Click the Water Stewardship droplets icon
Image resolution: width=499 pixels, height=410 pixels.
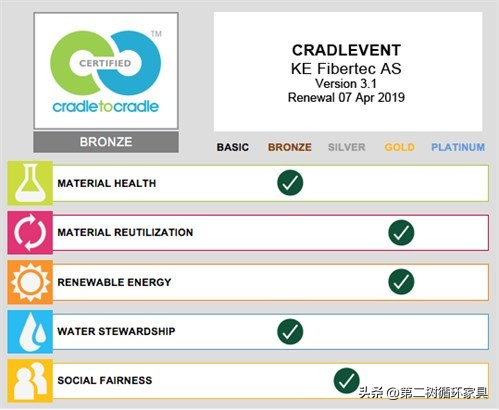click(x=30, y=331)
